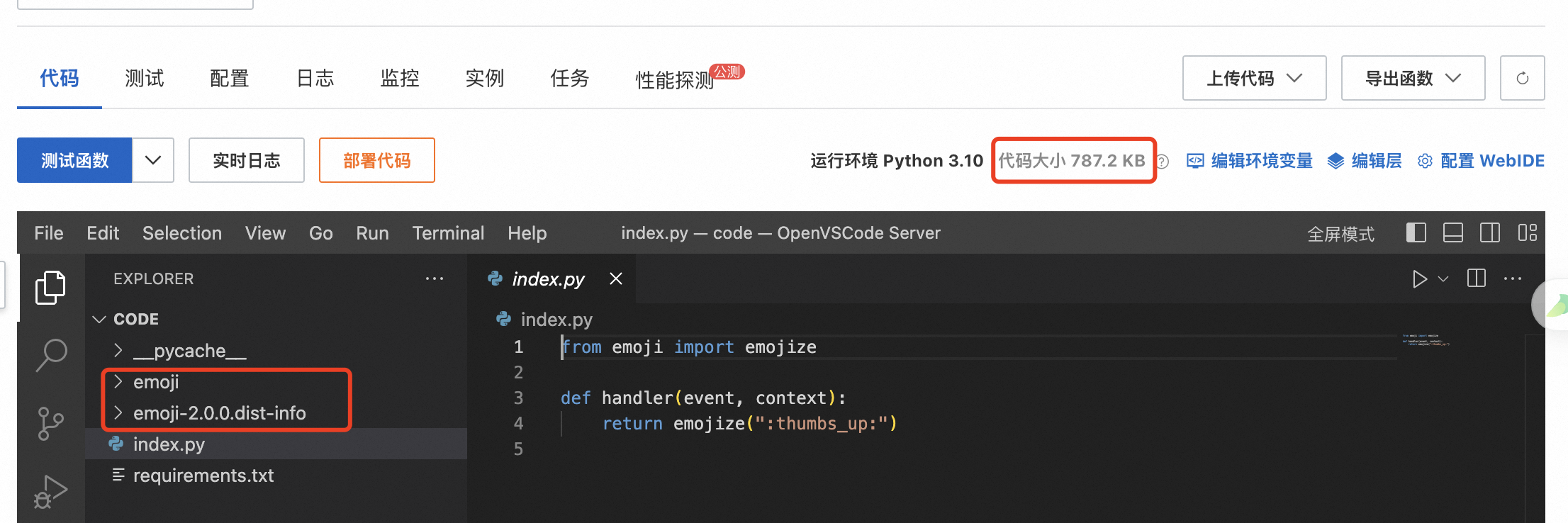Screen dimensions: 1568x523
Task: Expand the emoji folder
Action: click(156, 383)
